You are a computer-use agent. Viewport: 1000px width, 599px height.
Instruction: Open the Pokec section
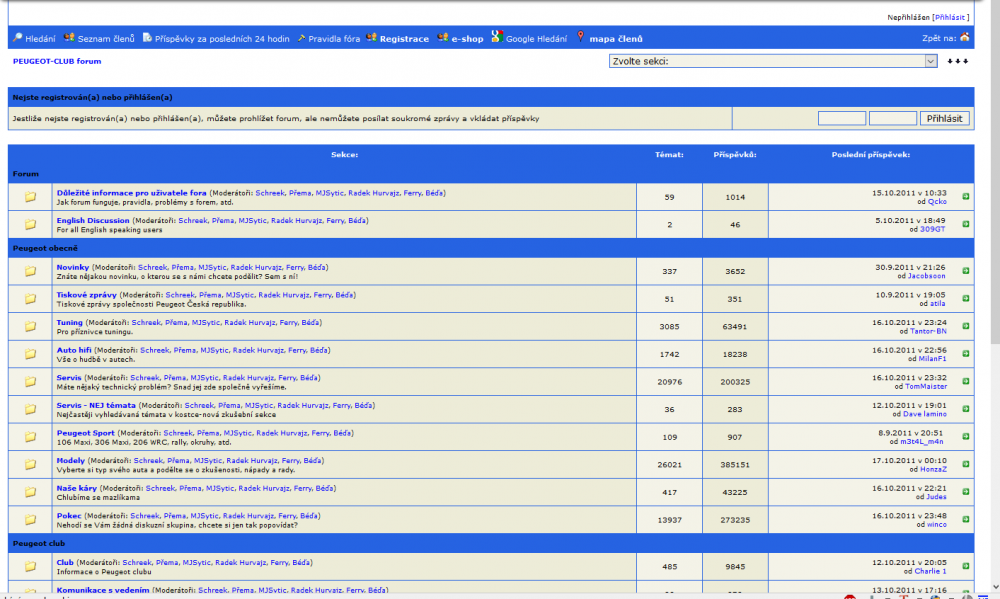[x=69, y=516]
